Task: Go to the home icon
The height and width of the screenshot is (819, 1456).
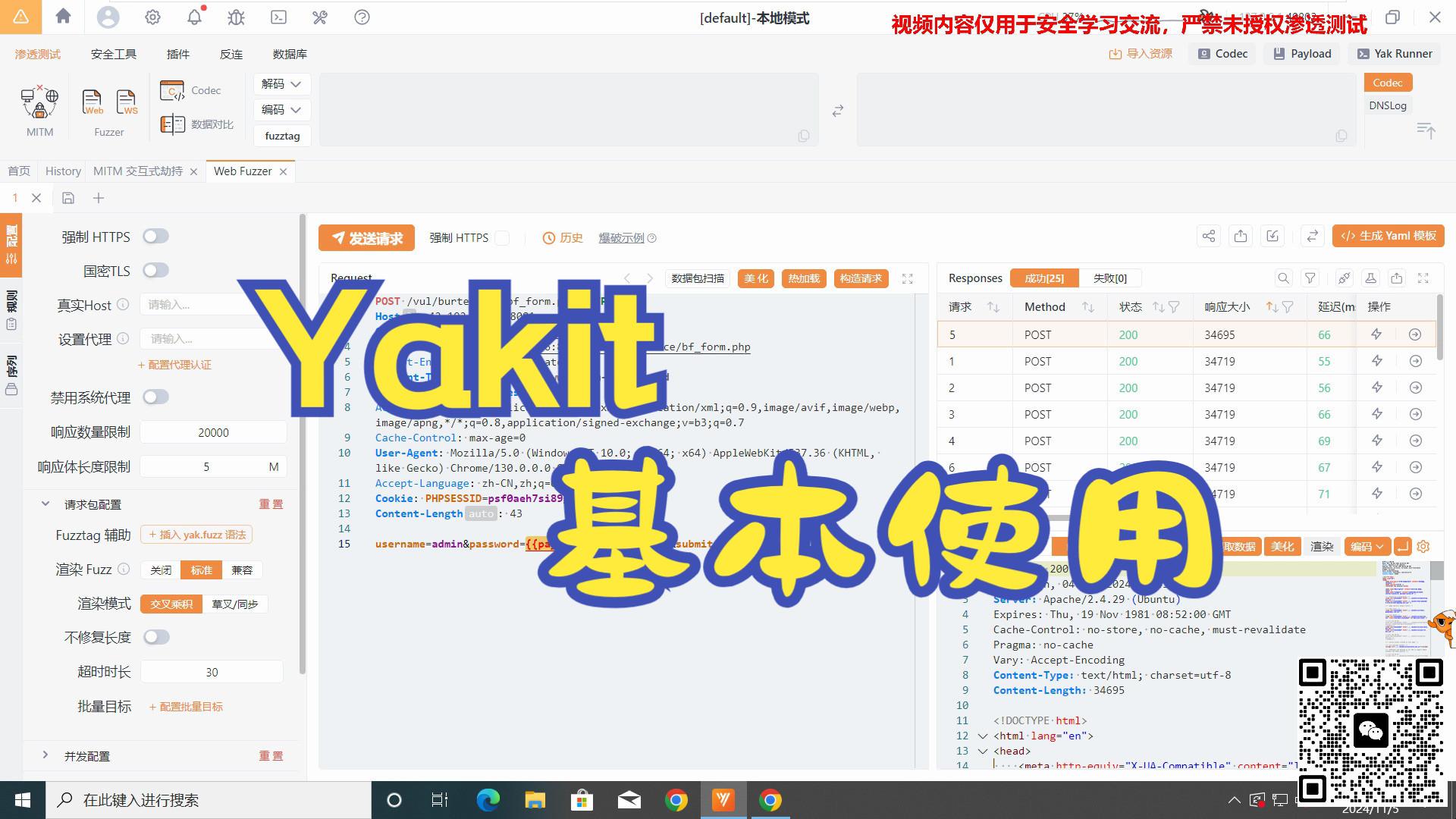Action: tap(64, 17)
